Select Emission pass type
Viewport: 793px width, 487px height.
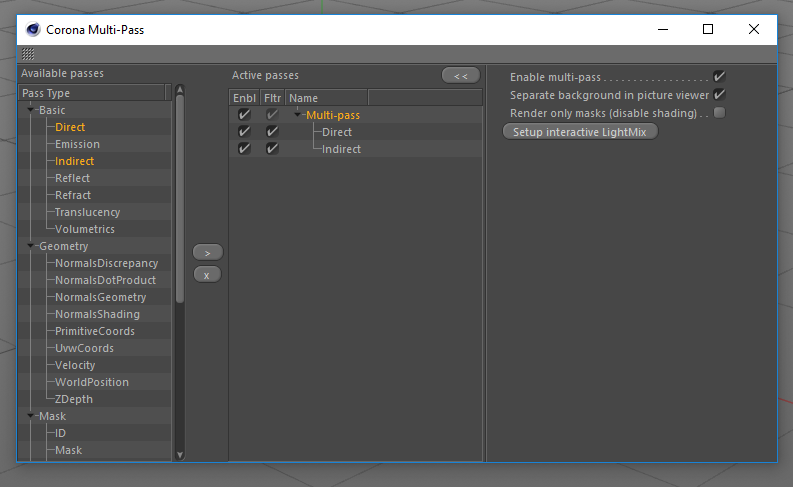[x=77, y=144]
